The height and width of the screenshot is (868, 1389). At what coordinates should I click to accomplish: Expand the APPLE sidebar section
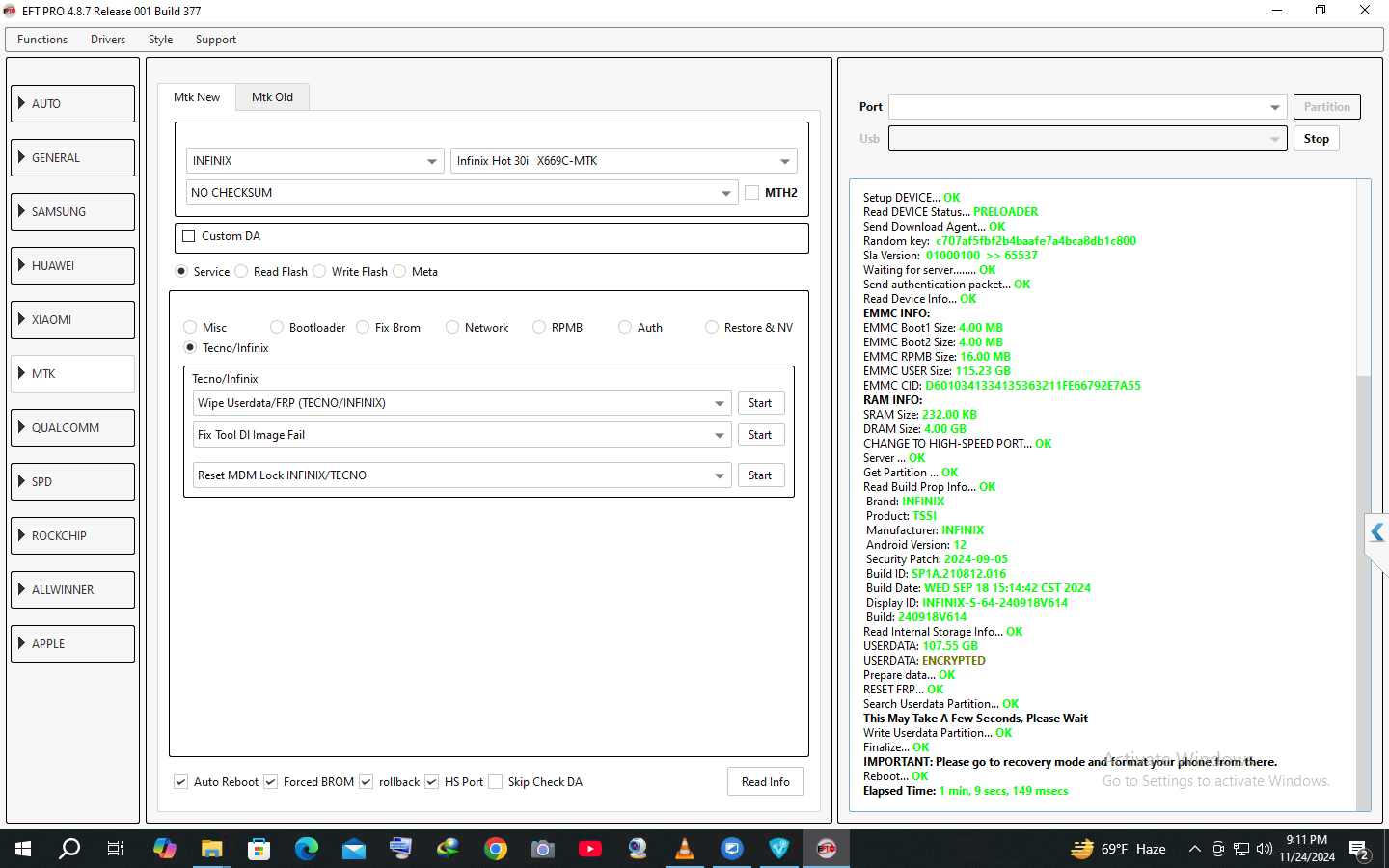[x=73, y=644]
